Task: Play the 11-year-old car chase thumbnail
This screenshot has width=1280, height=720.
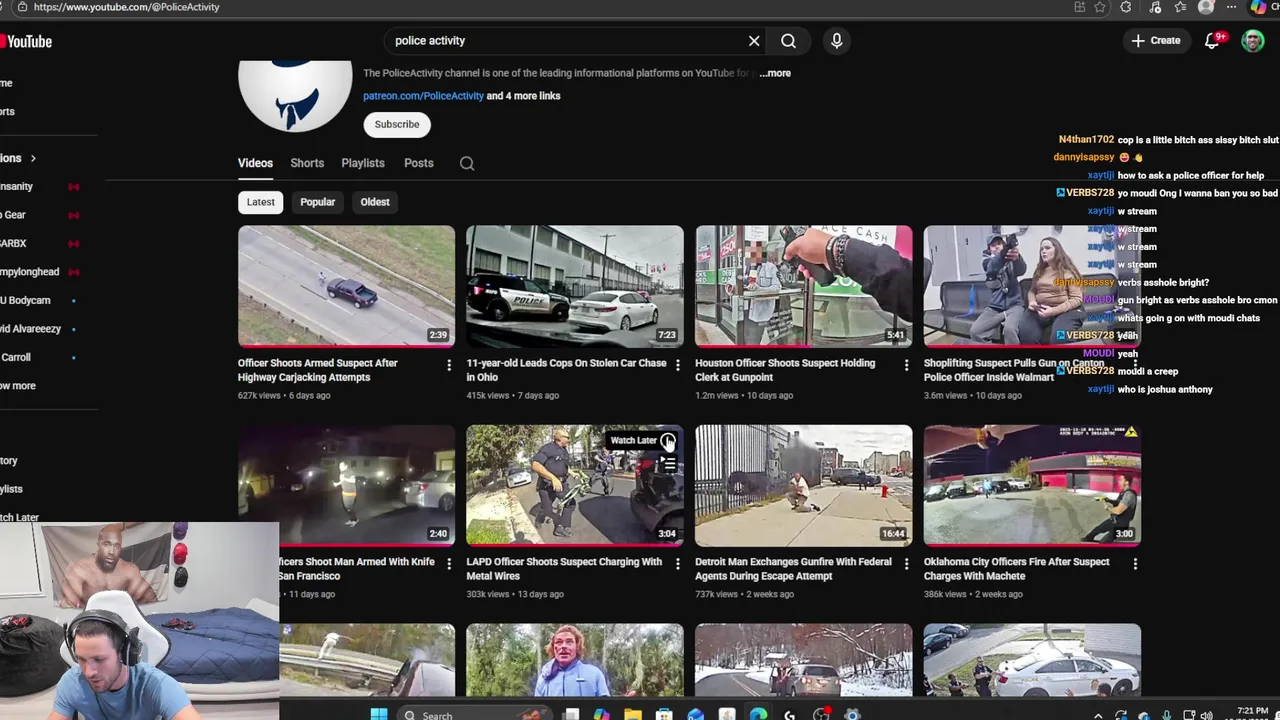Action: click(x=574, y=286)
